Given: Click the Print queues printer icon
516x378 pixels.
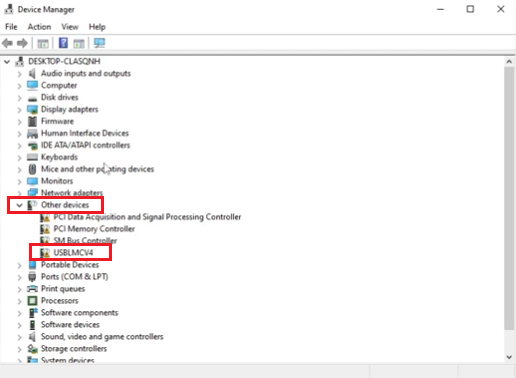Looking at the screenshot, I should 32,289.
